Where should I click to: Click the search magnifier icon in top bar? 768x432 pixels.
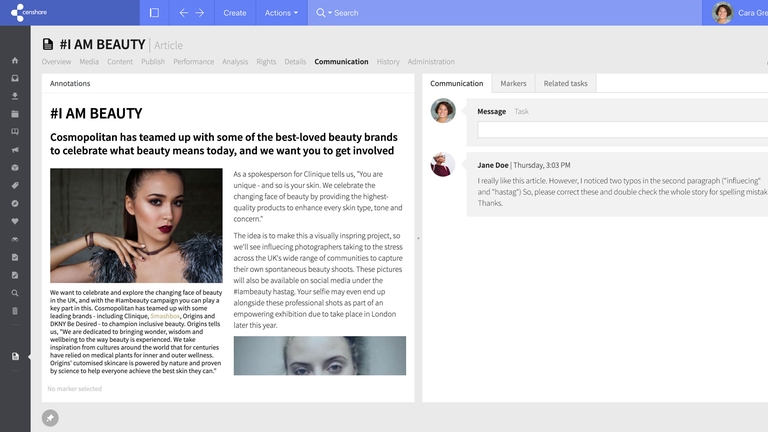point(320,13)
